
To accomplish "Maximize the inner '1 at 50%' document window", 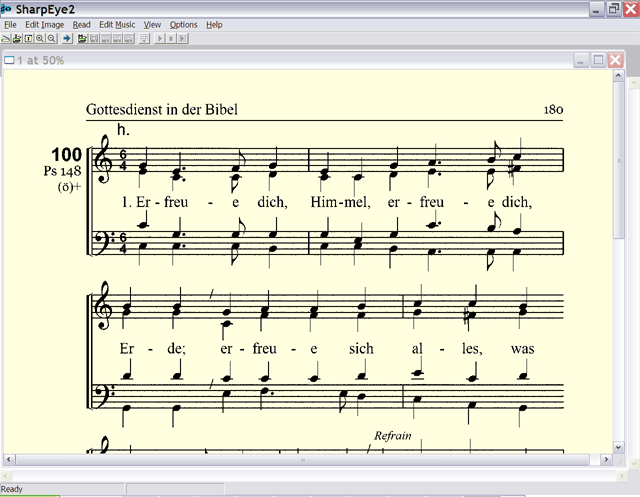I will pos(598,60).
